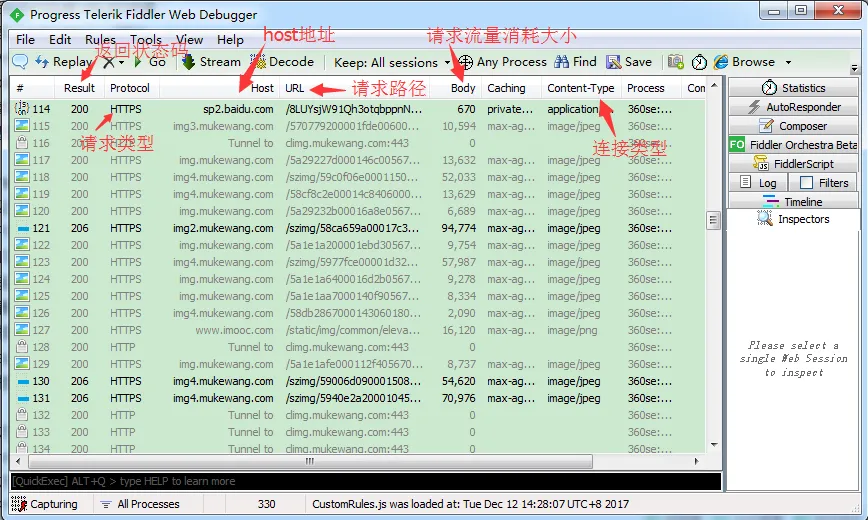Click image icon of session 123
The width and height of the screenshot is (868, 520).
[22, 262]
